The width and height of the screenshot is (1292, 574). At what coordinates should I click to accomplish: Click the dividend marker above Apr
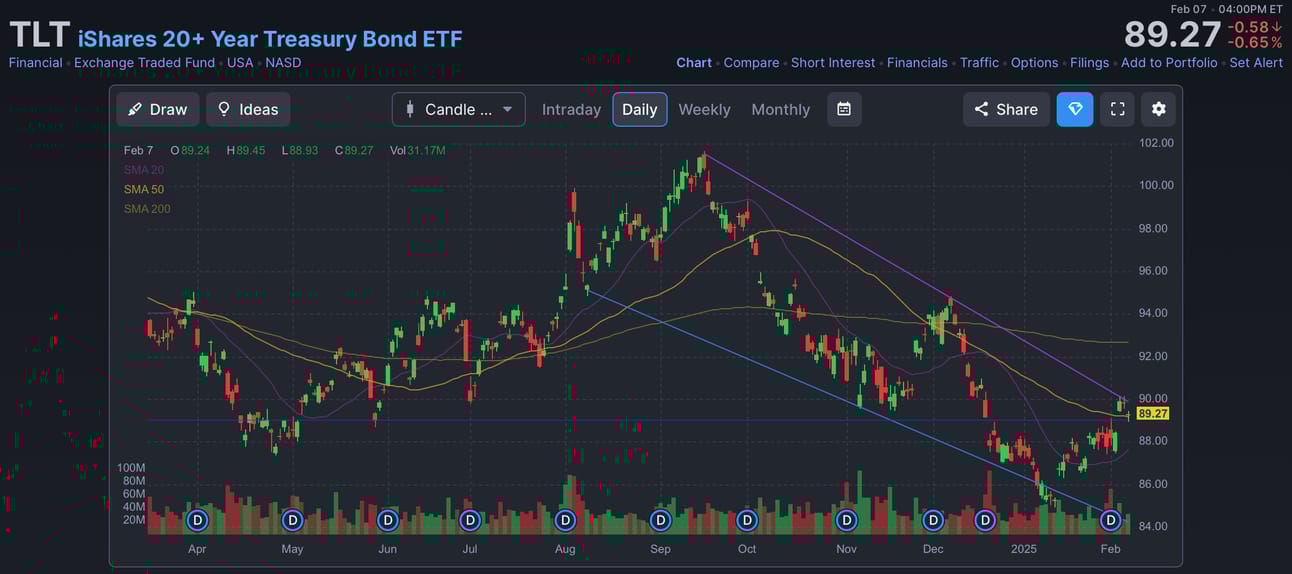(x=197, y=520)
